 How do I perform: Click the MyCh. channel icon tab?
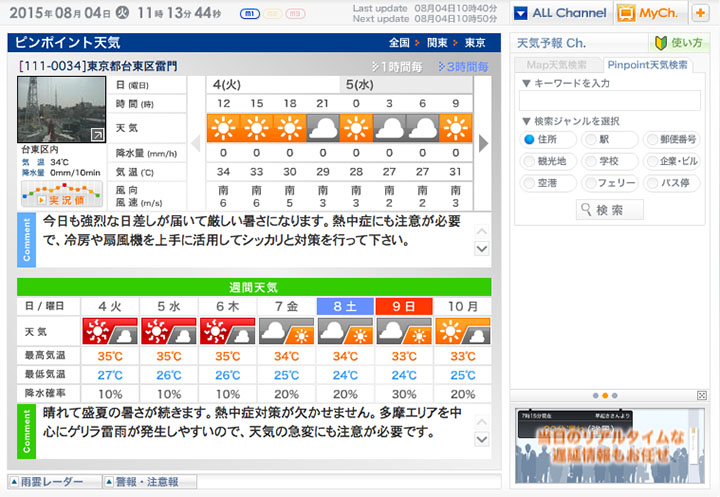pos(648,13)
